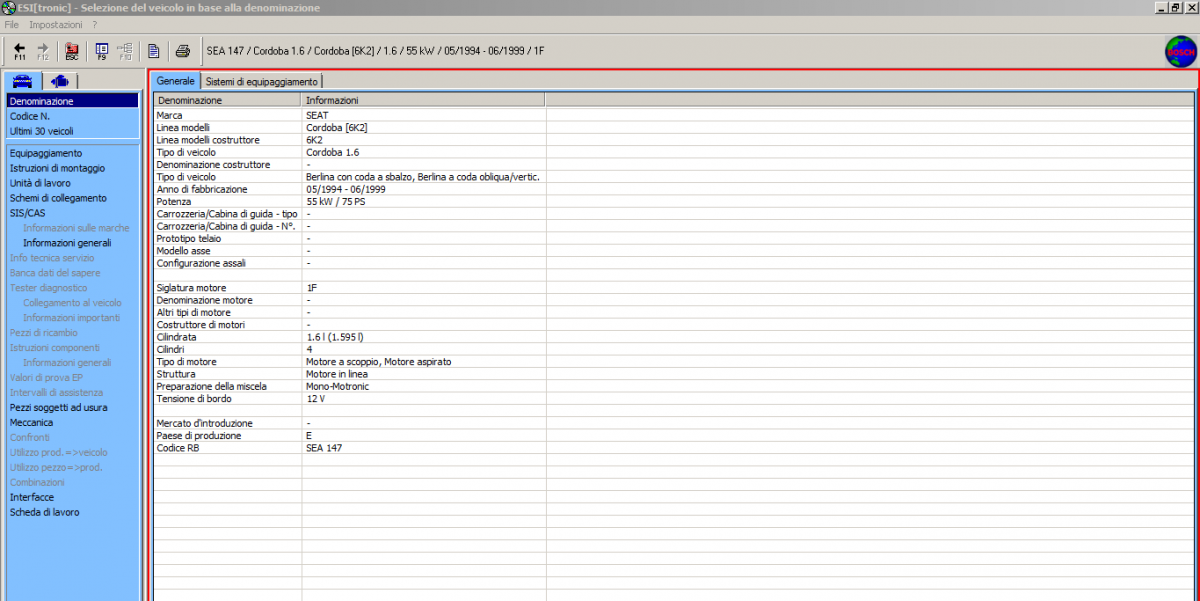The height and width of the screenshot is (601, 1200).
Task: Select the car vehicle tab icon
Action: coord(23,82)
